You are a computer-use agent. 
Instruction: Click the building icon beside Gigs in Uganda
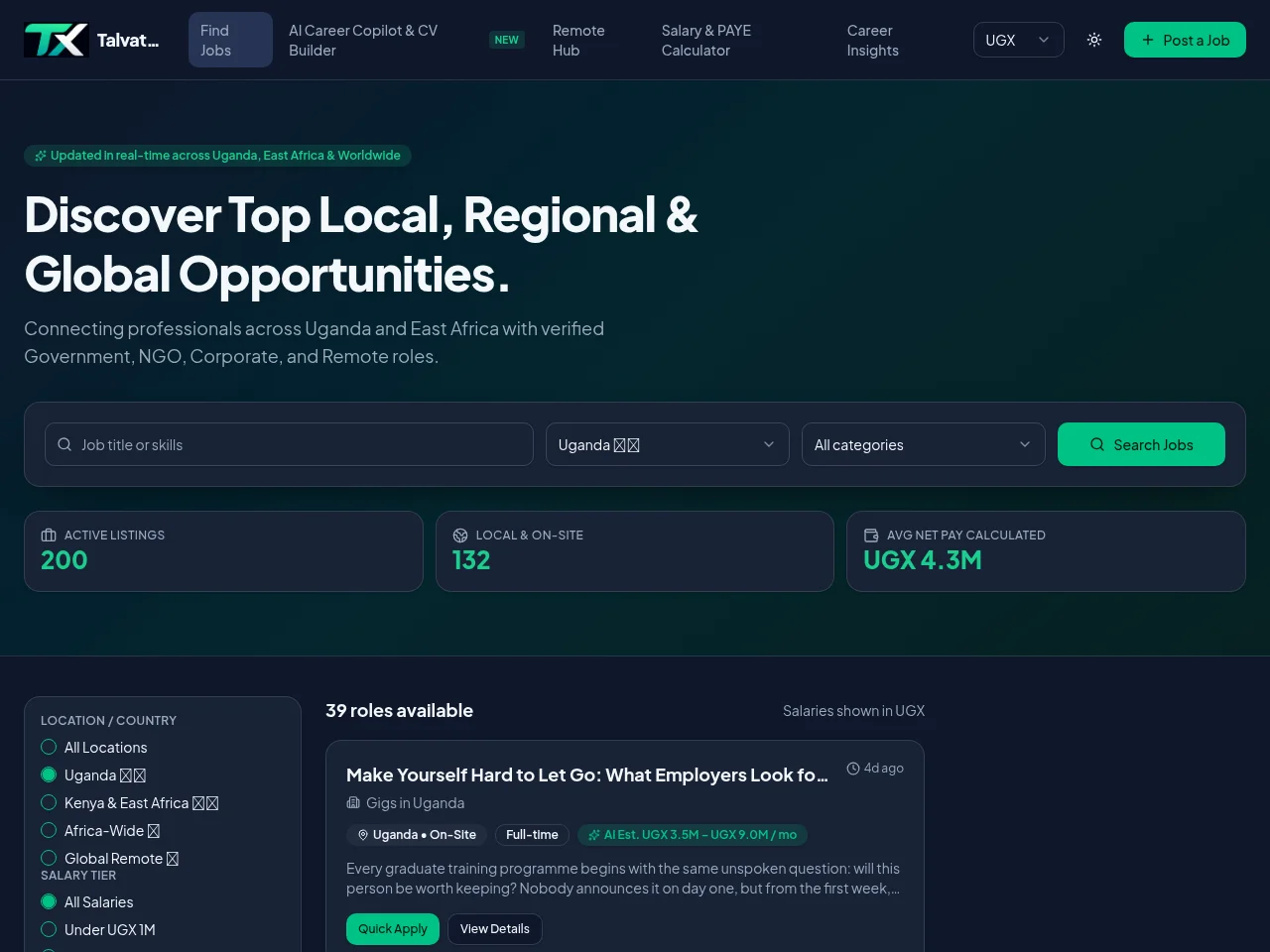[x=353, y=802]
